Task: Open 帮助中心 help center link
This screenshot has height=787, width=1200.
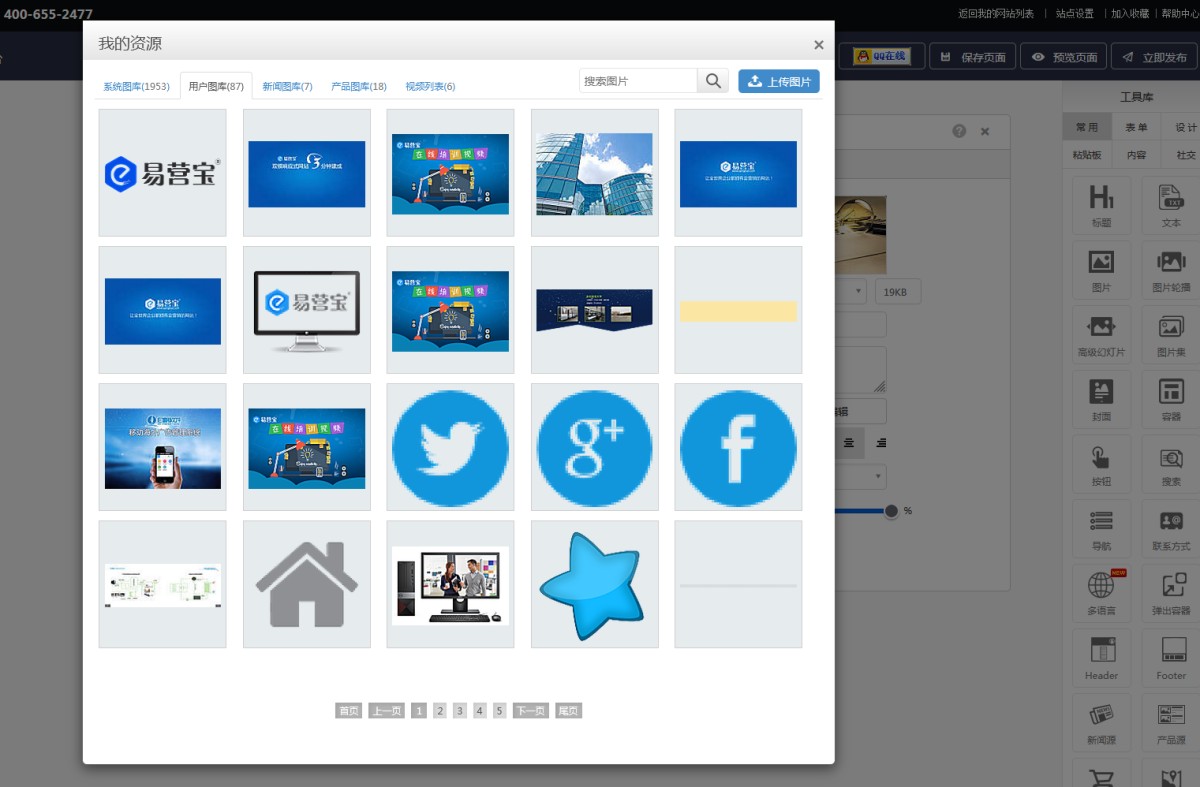Action: coord(1181,14)
